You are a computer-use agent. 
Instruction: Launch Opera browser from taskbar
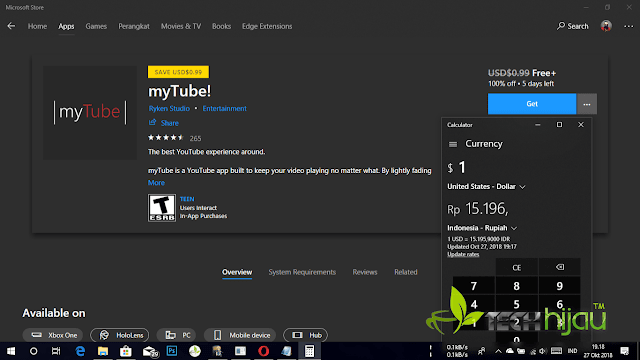click(x=264, y=351)
